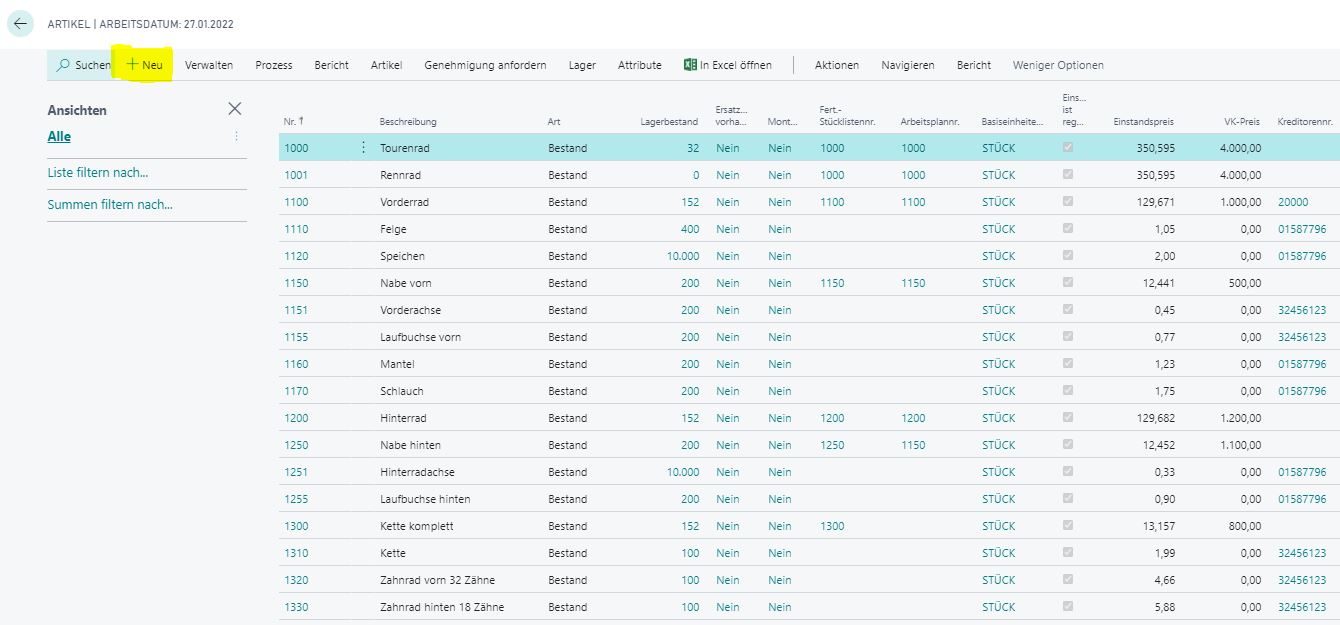
Task: Click the back arrow icon
Action: [21, 24]
